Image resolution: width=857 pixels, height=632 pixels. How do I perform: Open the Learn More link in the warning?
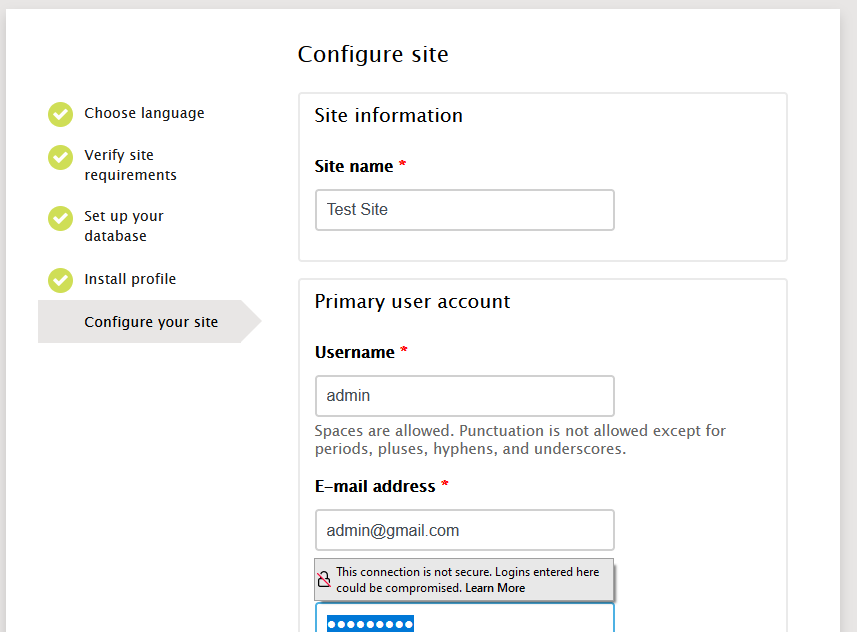pos(495,588)
